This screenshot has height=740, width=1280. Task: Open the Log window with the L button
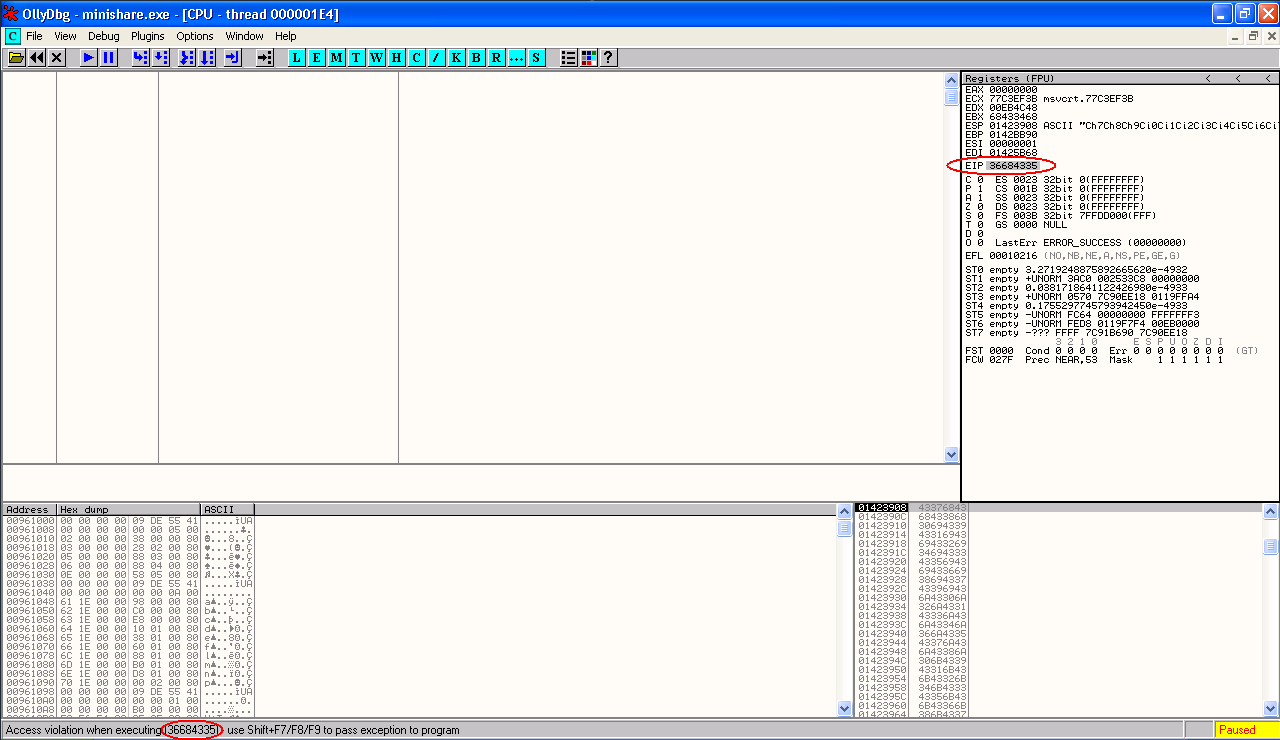[x=297, y=58]
